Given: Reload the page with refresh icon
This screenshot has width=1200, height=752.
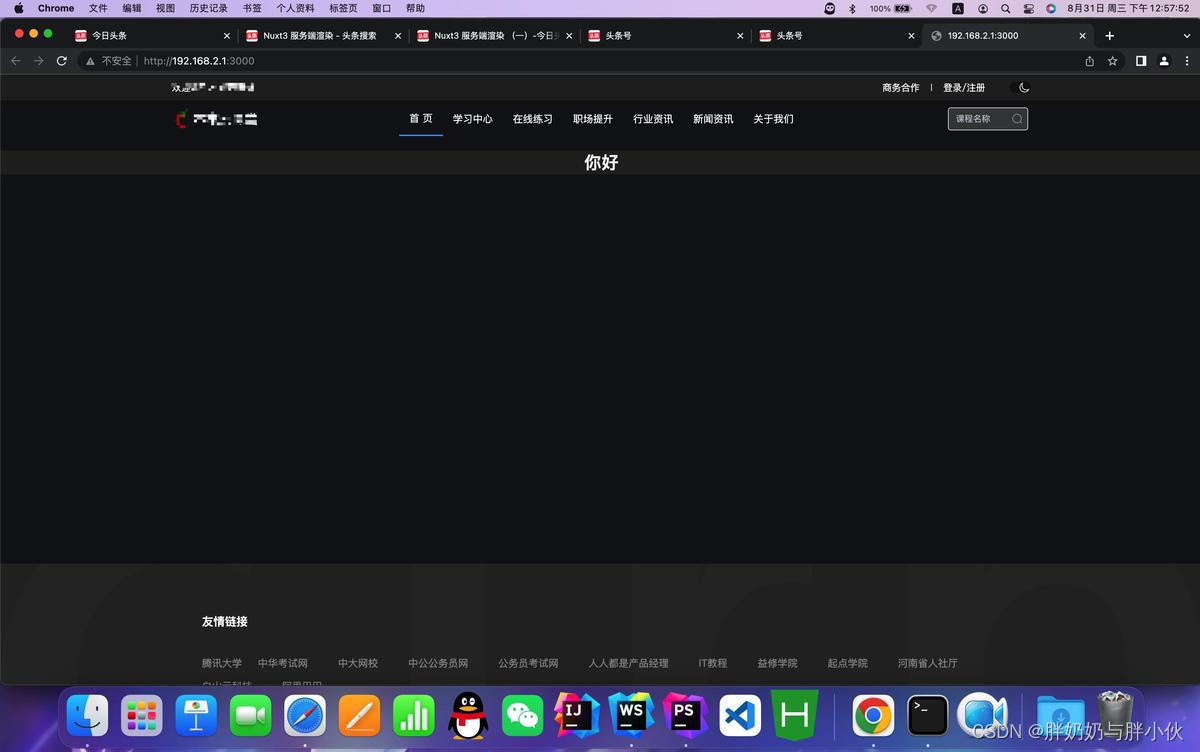Looking at the screenshot, I should (x=62, y=61).
